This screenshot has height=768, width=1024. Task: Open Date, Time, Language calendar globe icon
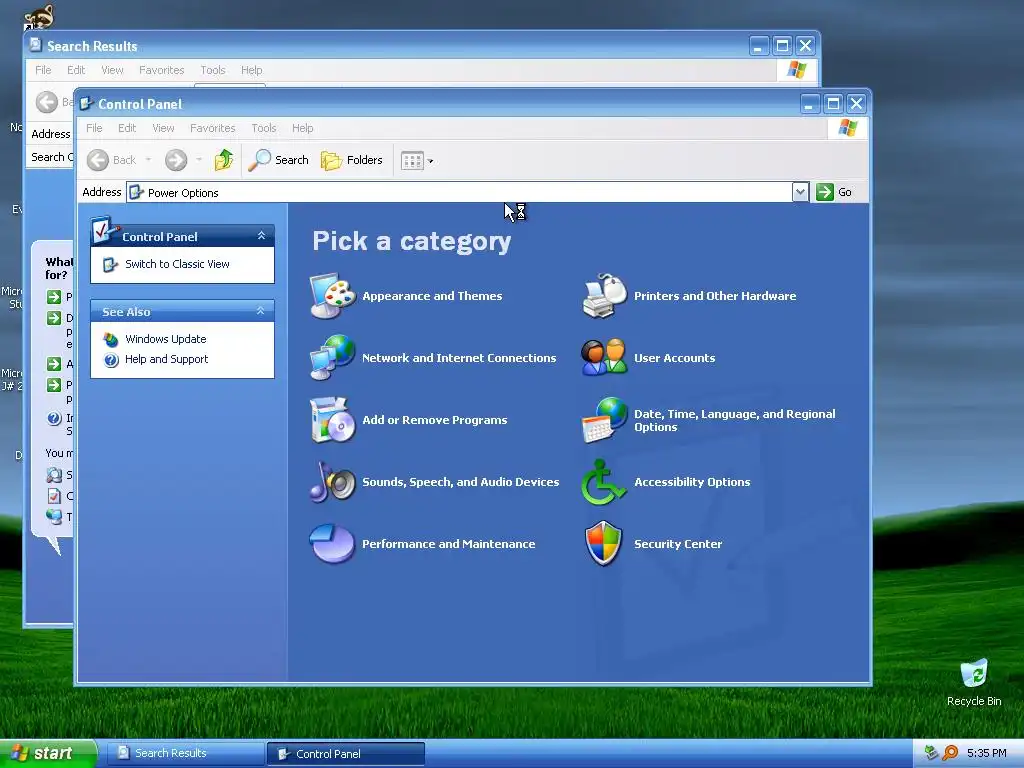click(x=605, y=419)
